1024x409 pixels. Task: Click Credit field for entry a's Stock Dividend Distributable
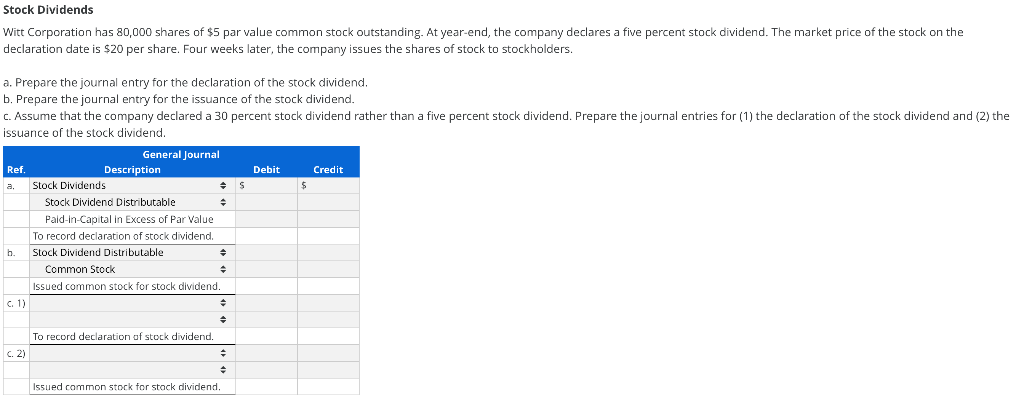pyautogui.click(x=328, y=202)
